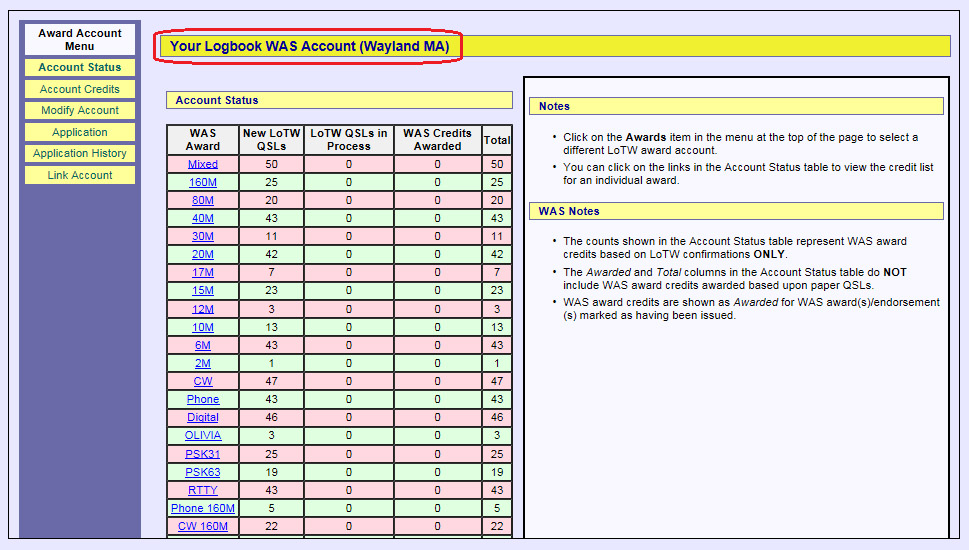Image resolution: width=969 pixels, height=550 pixels.
Task: Click the Total value 47 in the CW row
Action: [497, 381]
